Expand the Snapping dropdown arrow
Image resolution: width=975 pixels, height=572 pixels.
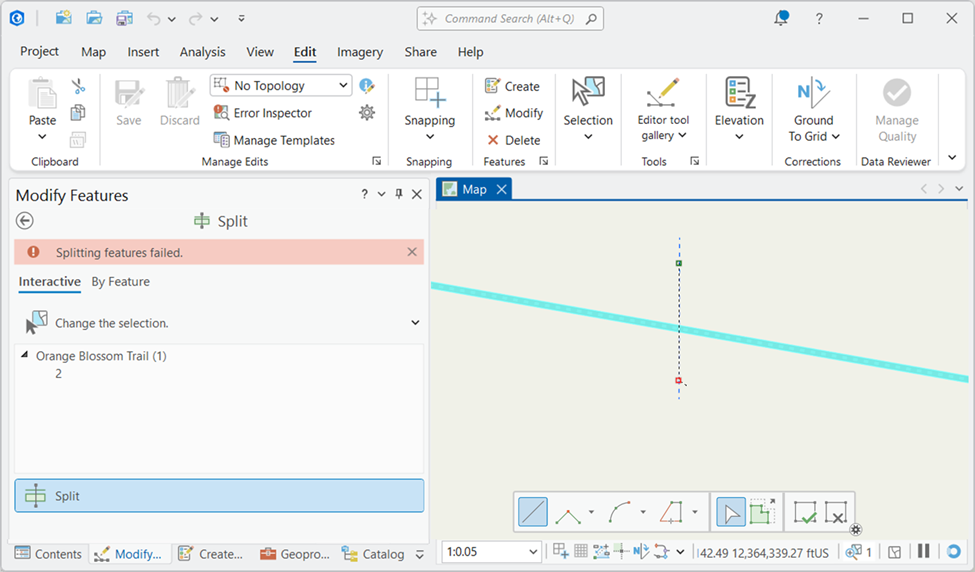tap(430, 137)
